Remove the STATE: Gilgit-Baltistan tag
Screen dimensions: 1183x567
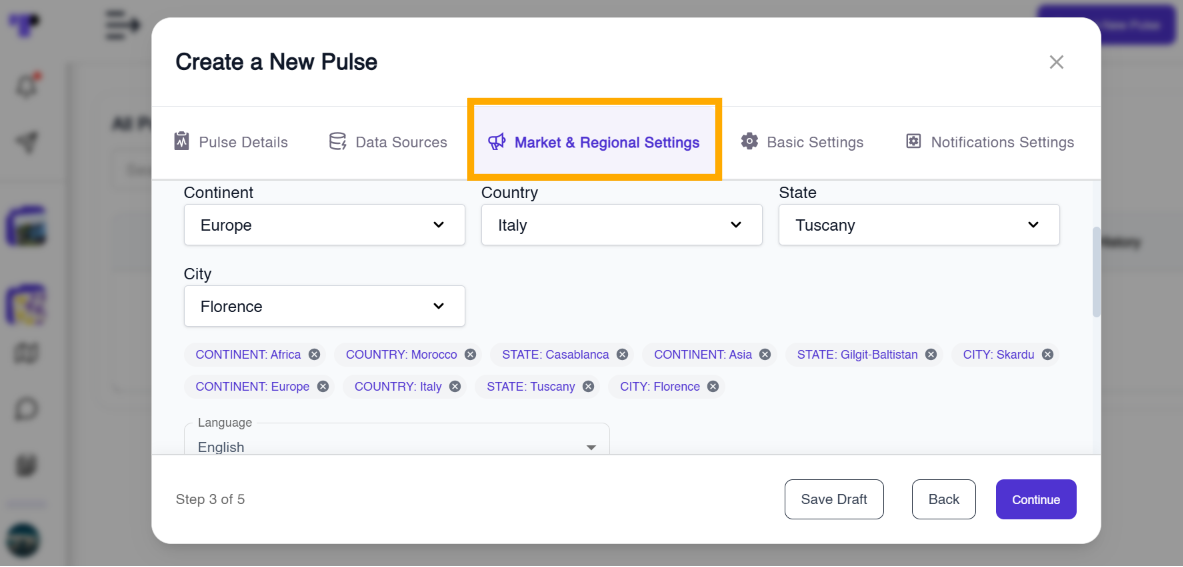click(x=931, y=354)
